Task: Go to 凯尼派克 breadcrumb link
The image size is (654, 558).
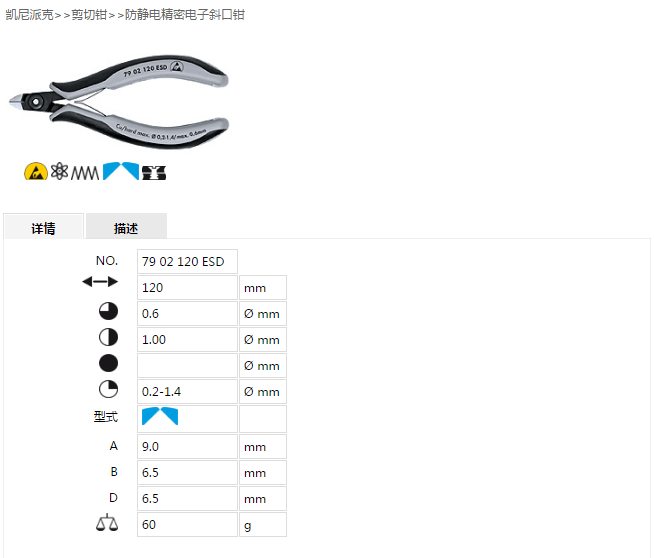Action: click(x=29, y=15)
